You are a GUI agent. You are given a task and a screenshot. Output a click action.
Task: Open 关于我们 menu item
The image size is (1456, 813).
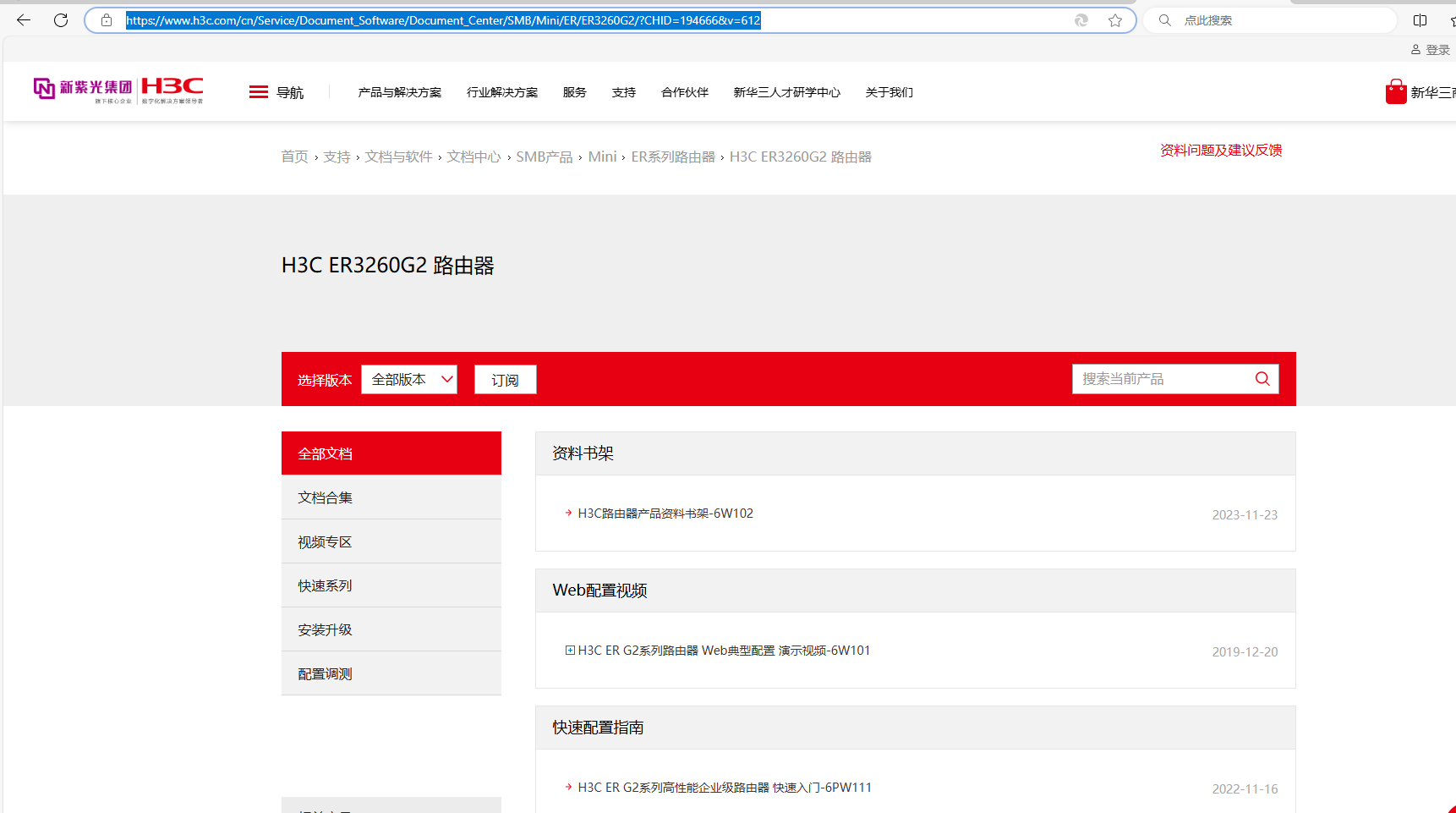pyautogui.click(x=889, y=92)
